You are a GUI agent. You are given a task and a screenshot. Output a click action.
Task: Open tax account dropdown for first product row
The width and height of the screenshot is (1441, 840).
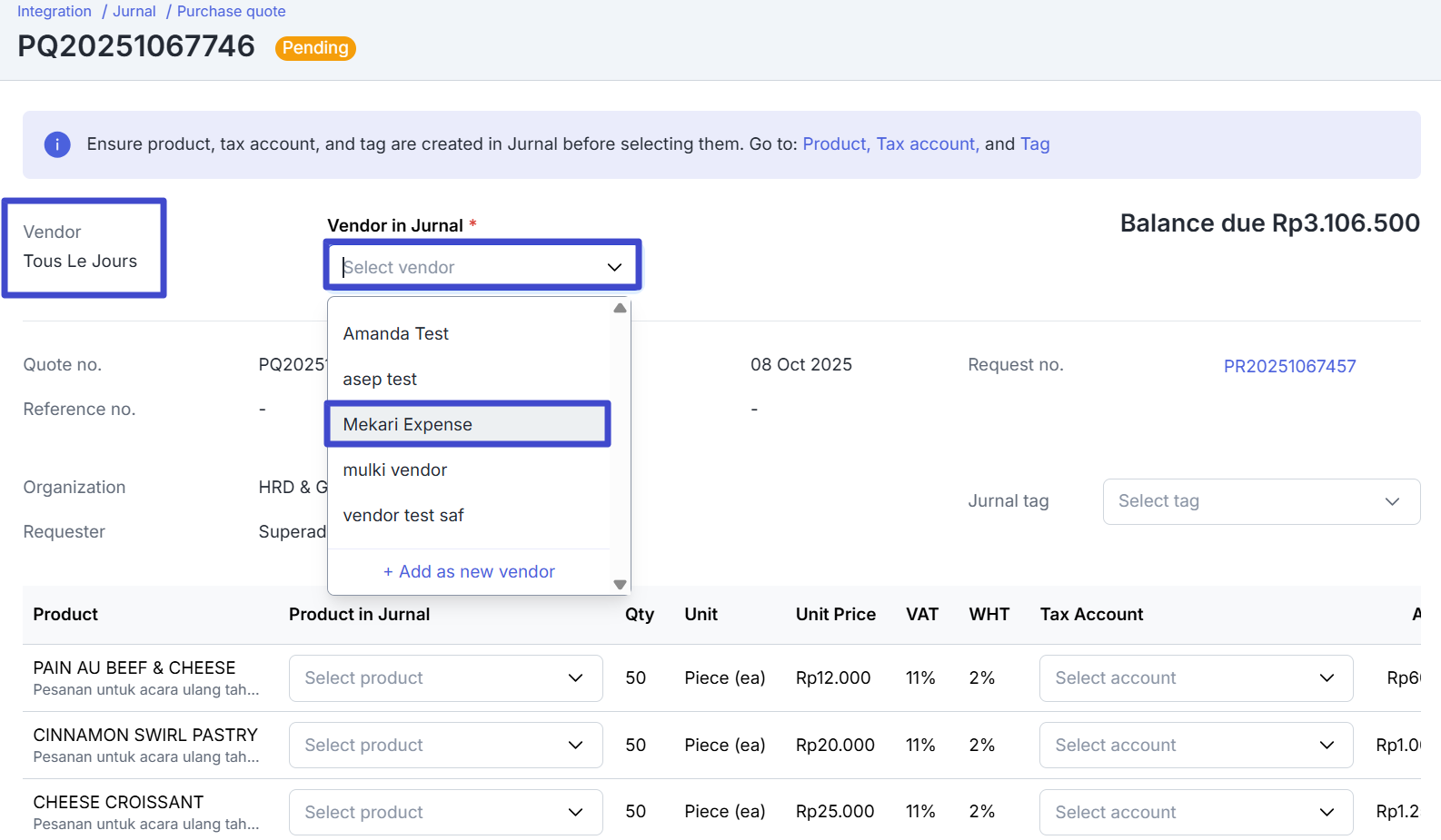pos(1195,678)
